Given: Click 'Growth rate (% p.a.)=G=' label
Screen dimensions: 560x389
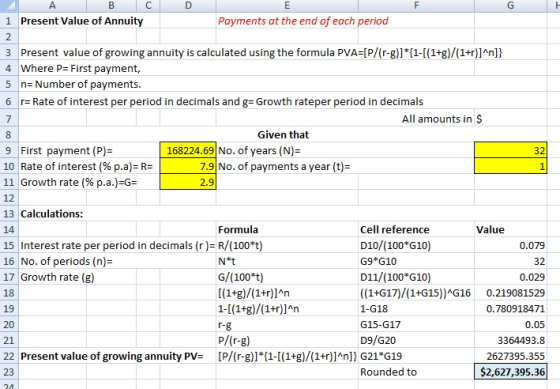Looking at the screenshot, I should point(79,182).
